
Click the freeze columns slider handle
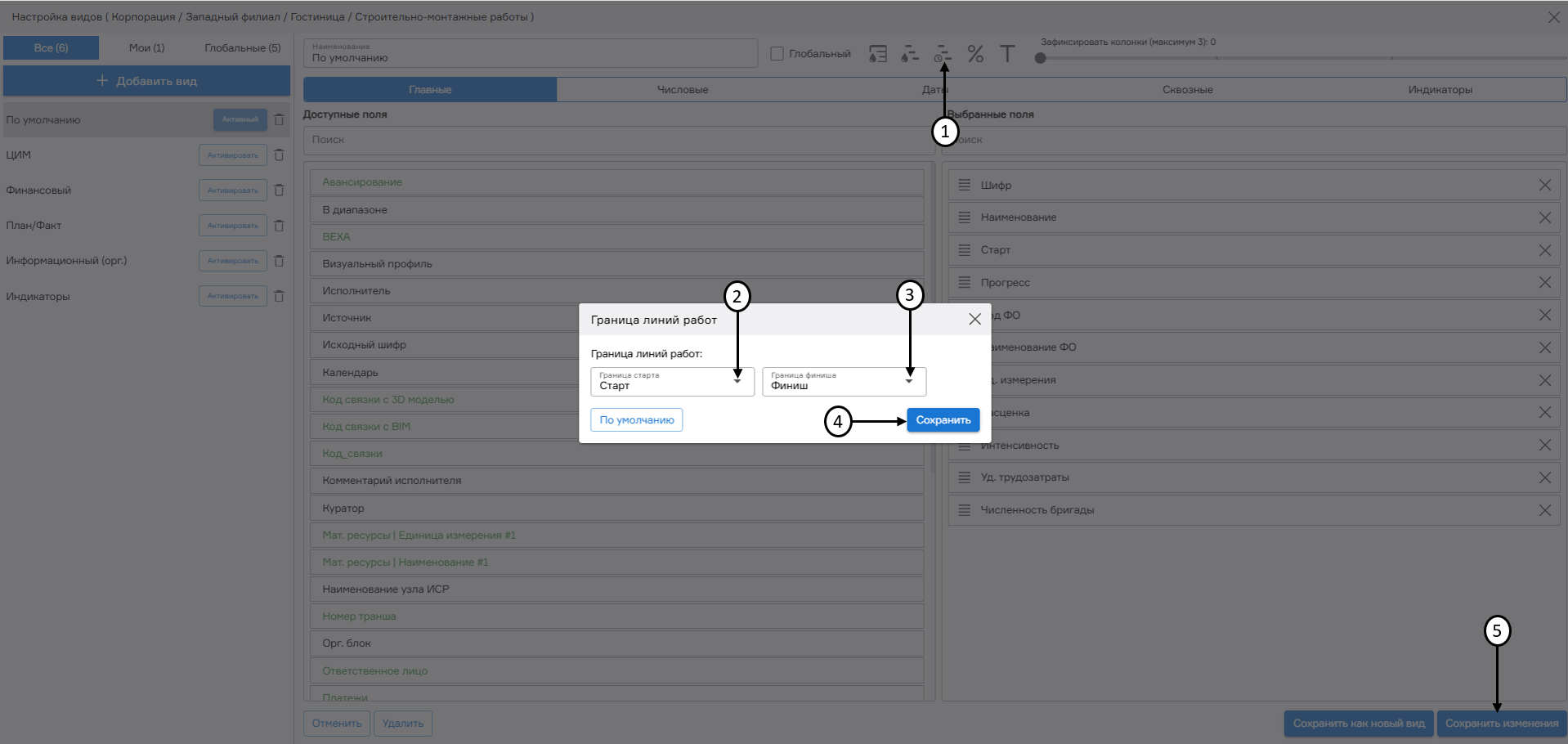pos(1040,58)
